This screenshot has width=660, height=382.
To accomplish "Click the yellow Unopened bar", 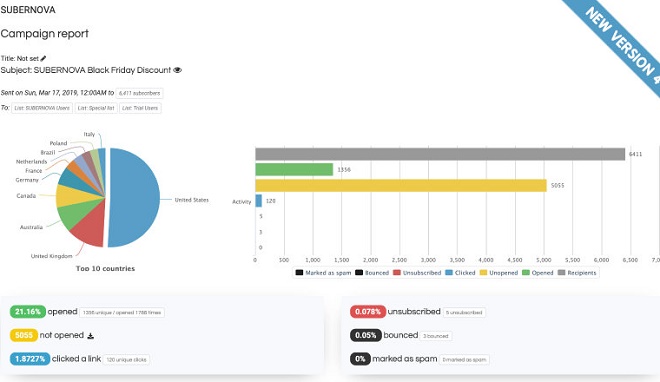I will [401, 186].
